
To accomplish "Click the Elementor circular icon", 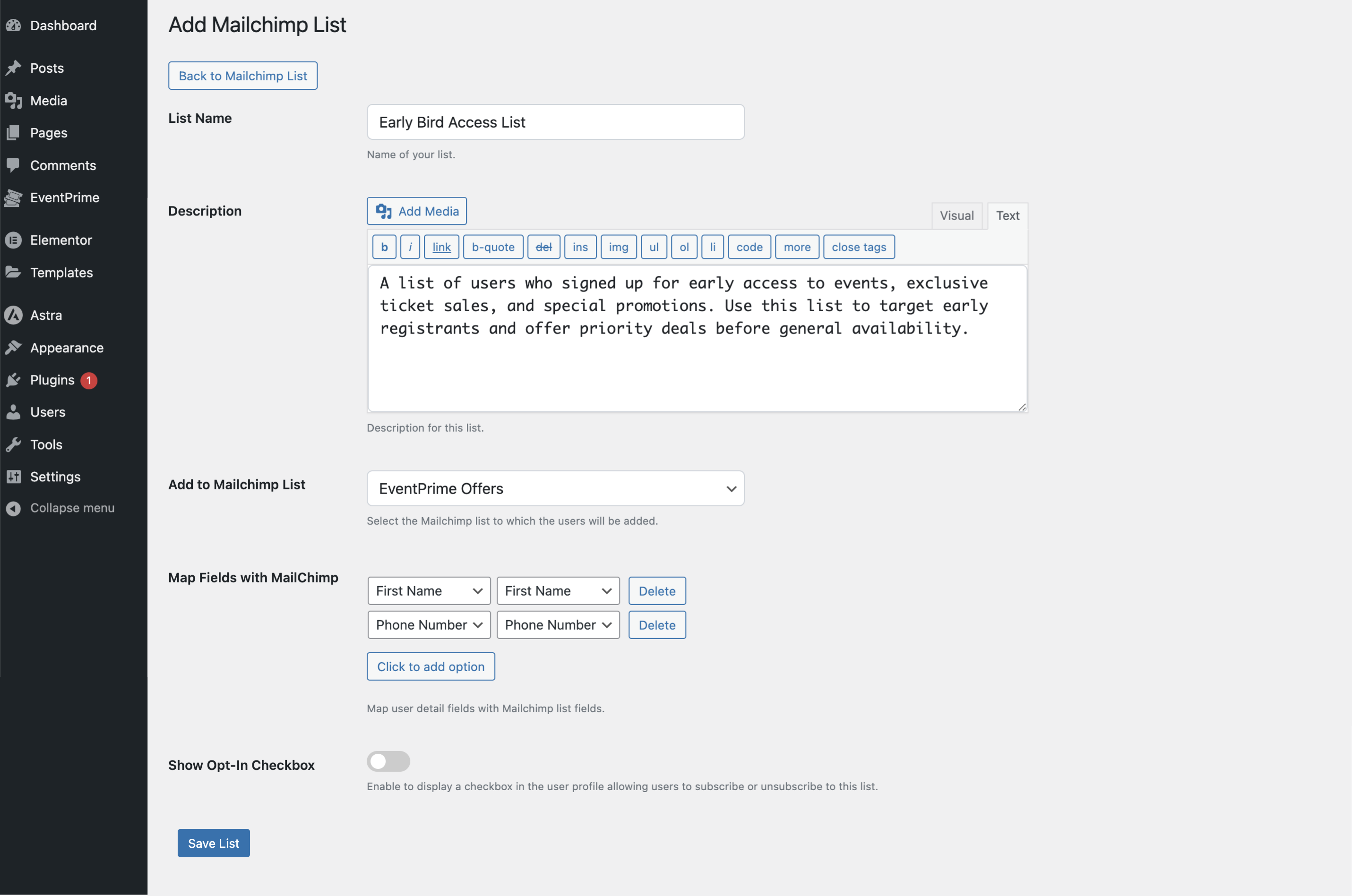I will pyautogui.click(x=13, y=240).
